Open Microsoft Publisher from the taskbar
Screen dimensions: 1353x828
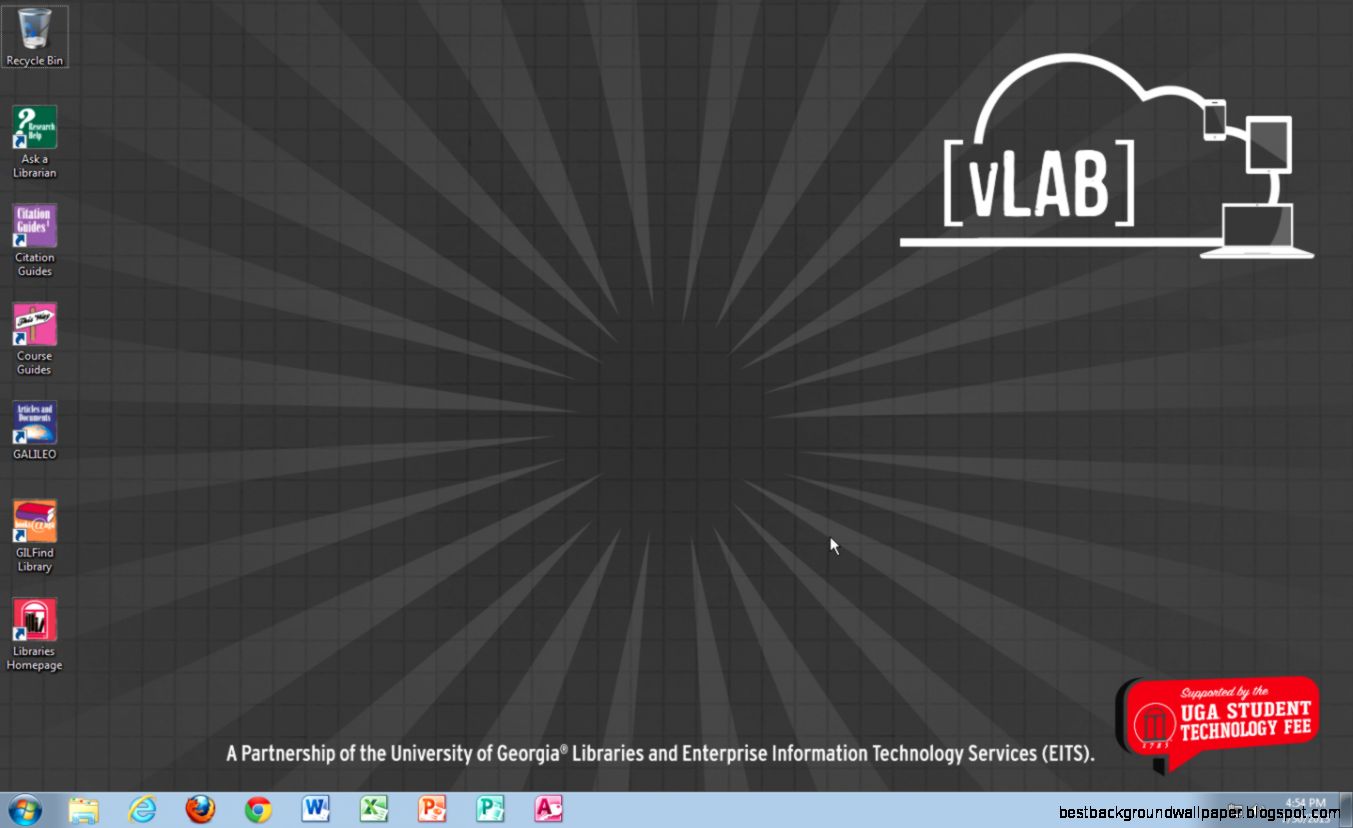point(490,808)
